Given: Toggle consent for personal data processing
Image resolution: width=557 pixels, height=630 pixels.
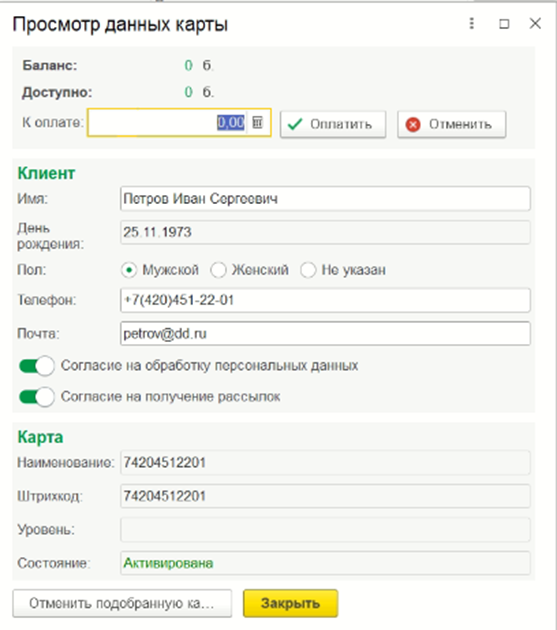Looking at the screenshot, I should [x=37, y=366].
